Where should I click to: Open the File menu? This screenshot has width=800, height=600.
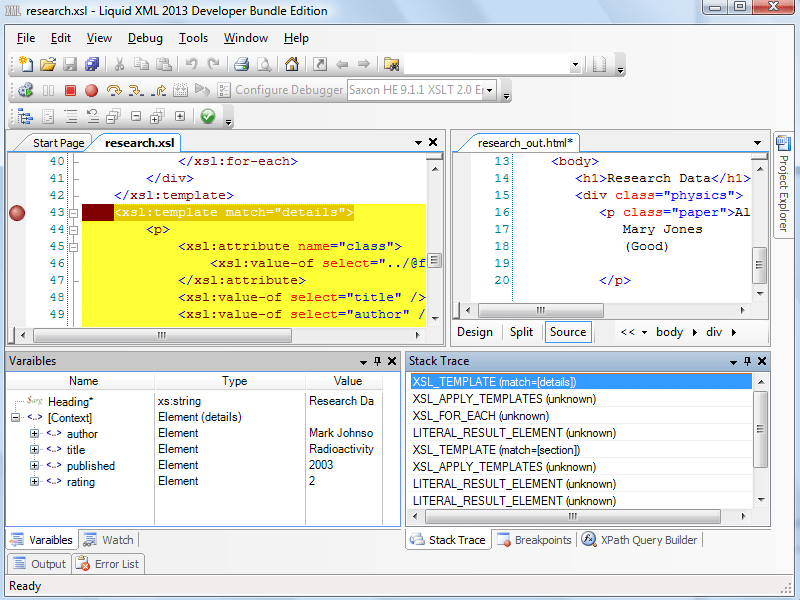coord(26,38)
